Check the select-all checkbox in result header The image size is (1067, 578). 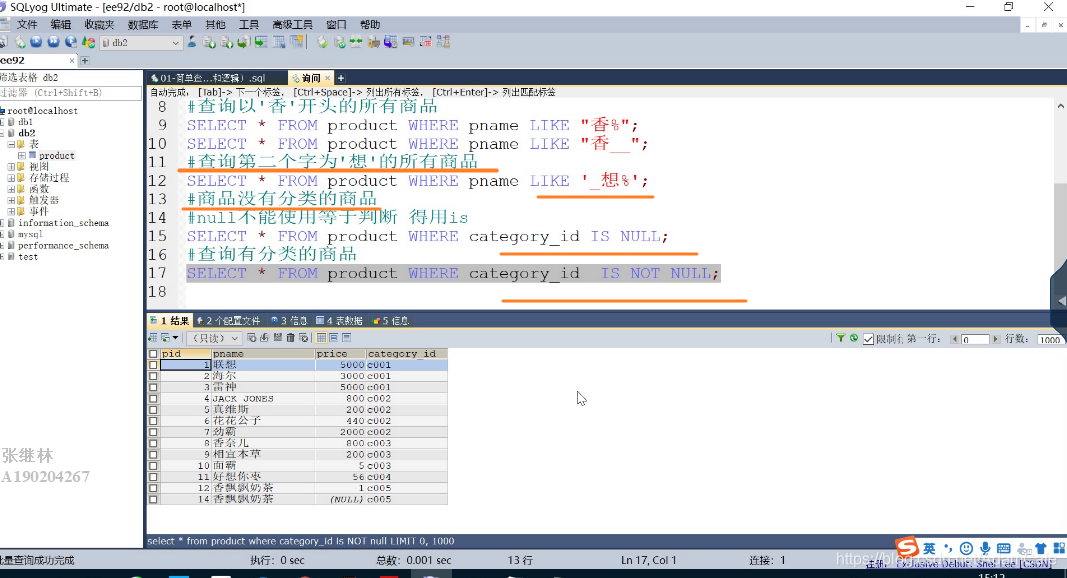pos(153,354)
